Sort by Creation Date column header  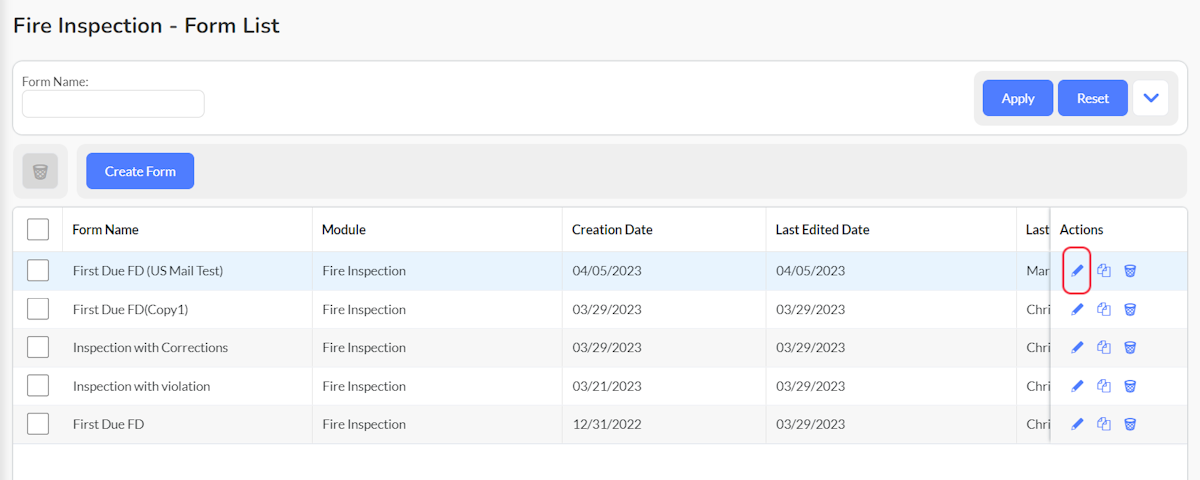(612, 230)
